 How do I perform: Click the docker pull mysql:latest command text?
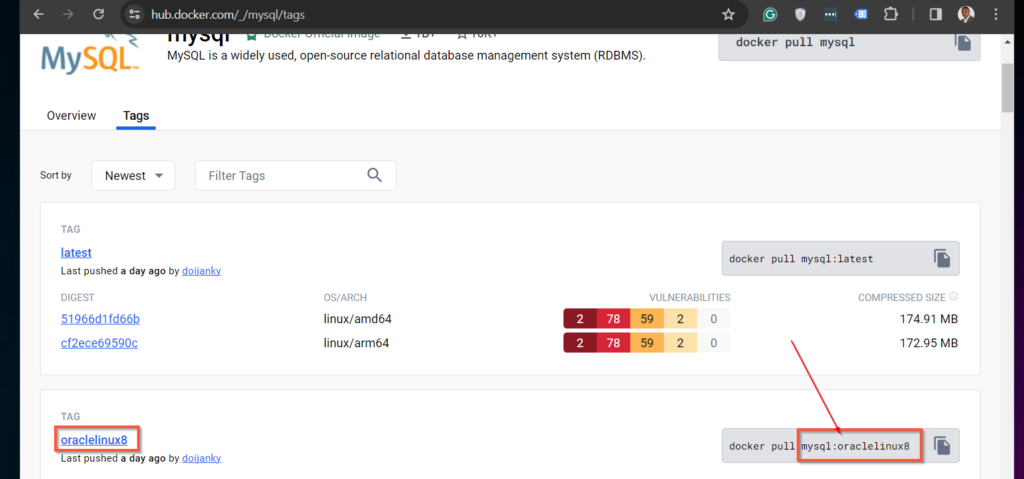pyautogui.click(x=801, y=259)
